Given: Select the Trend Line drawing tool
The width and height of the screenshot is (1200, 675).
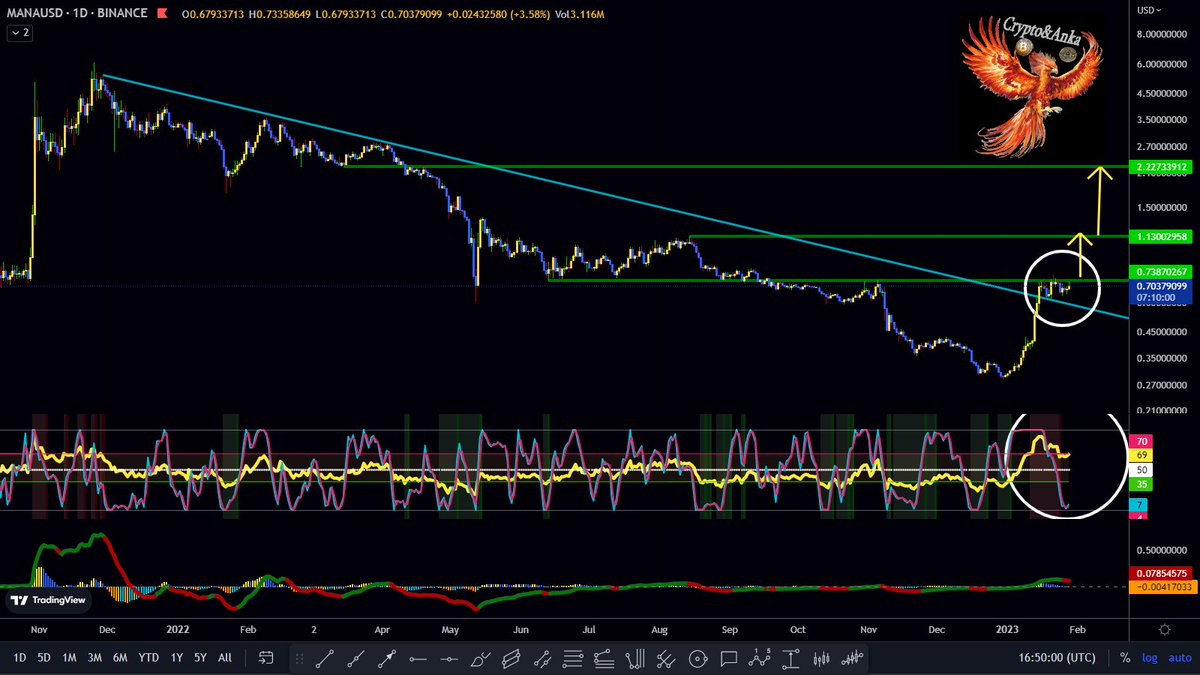Looking at the screenshot, I should pyautogui.click(x=322, y=659).
